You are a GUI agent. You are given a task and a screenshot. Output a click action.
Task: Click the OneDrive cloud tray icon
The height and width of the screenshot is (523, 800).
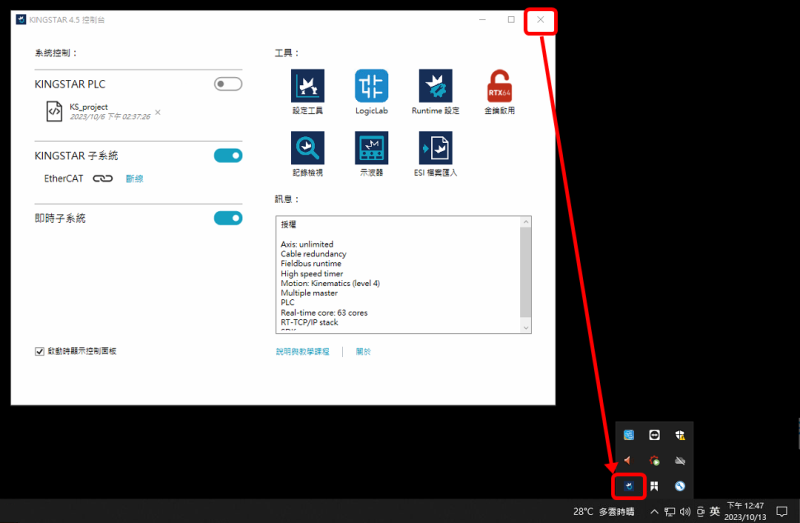(680, 460)
